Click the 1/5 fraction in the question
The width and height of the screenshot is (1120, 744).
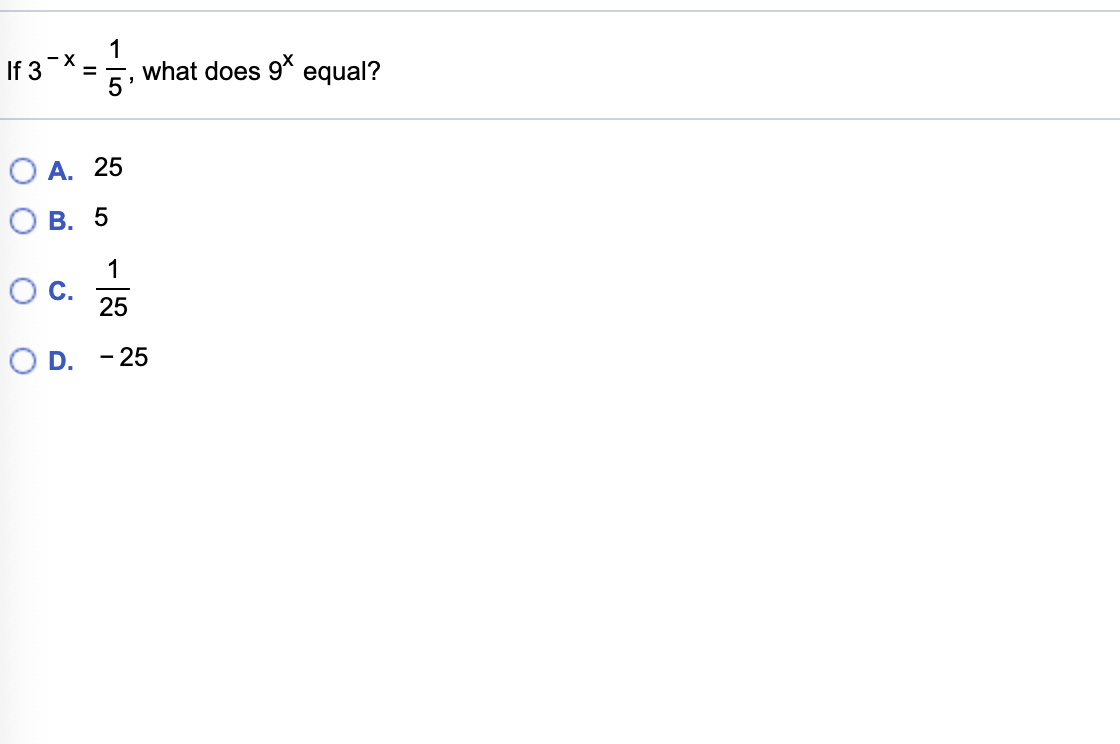coord(115,69)
